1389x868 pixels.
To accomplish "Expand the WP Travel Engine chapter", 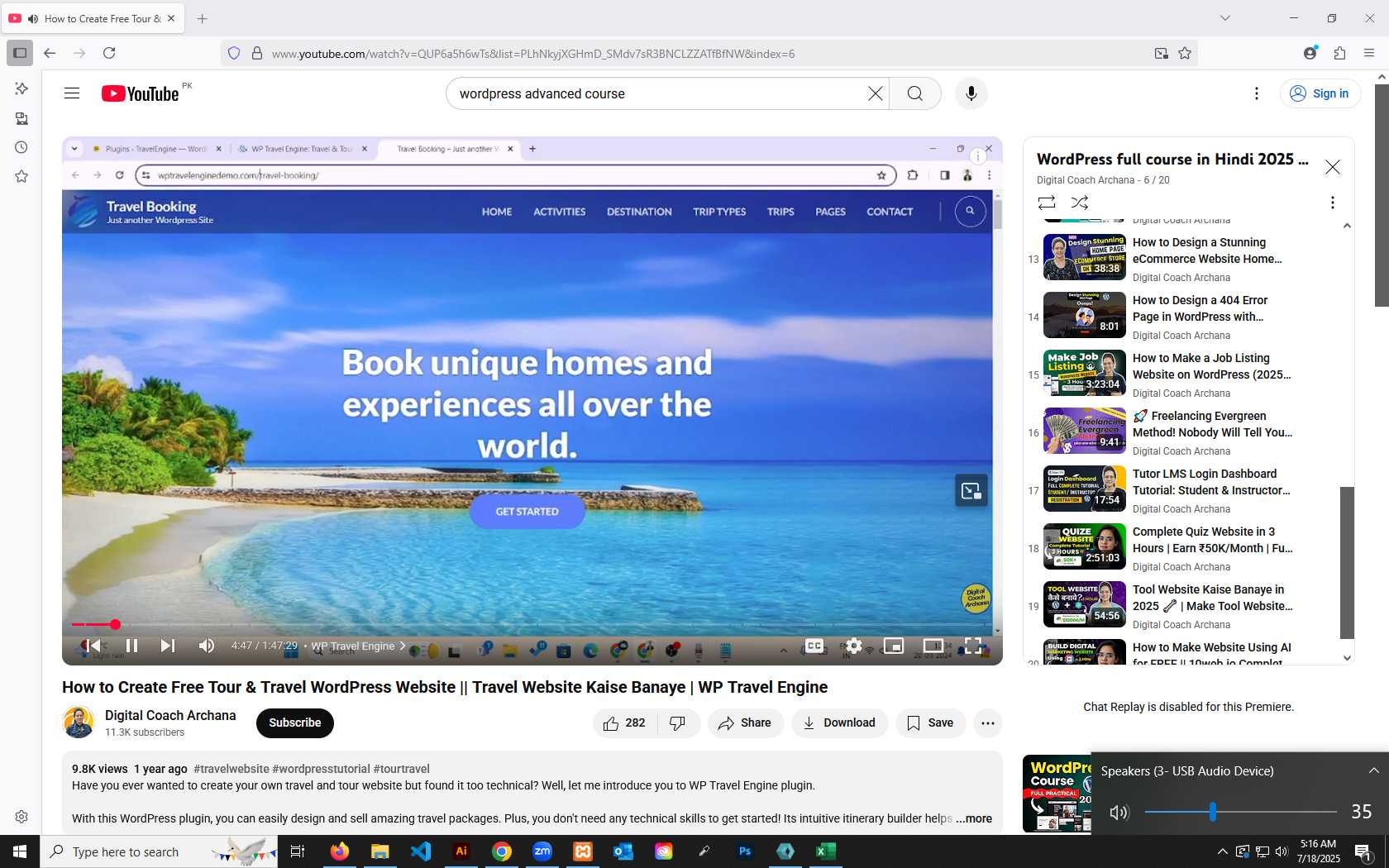I will (x=359, y=646).
